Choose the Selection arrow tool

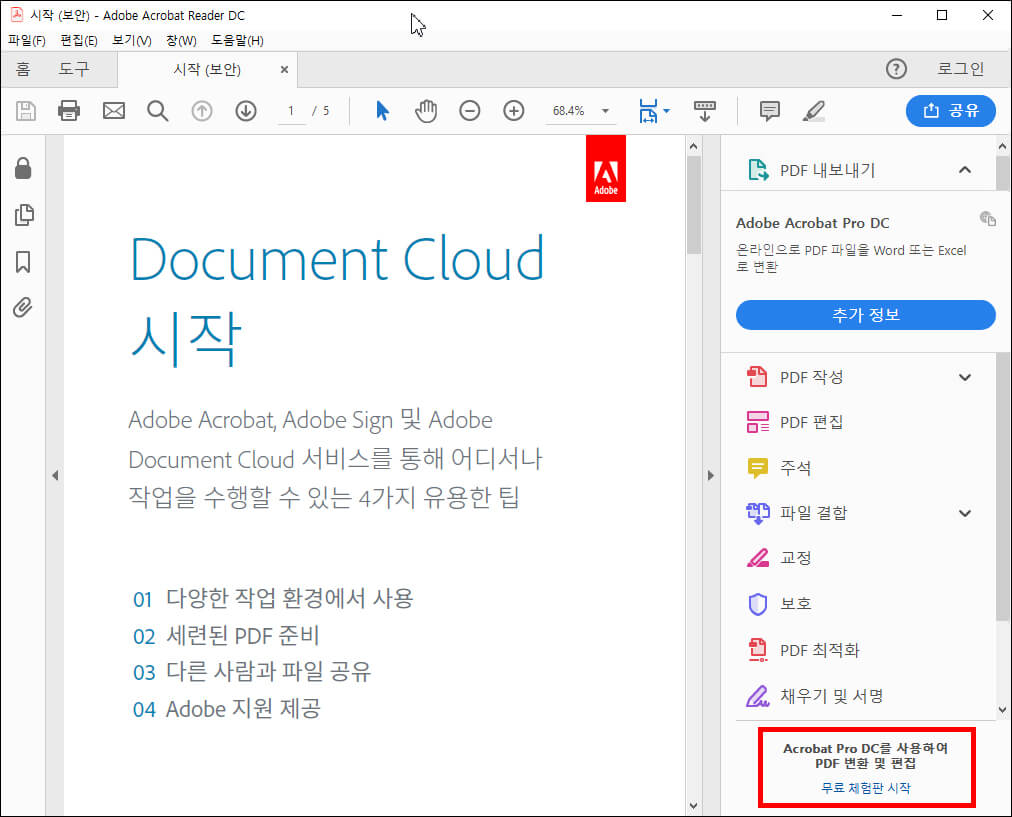382,111
